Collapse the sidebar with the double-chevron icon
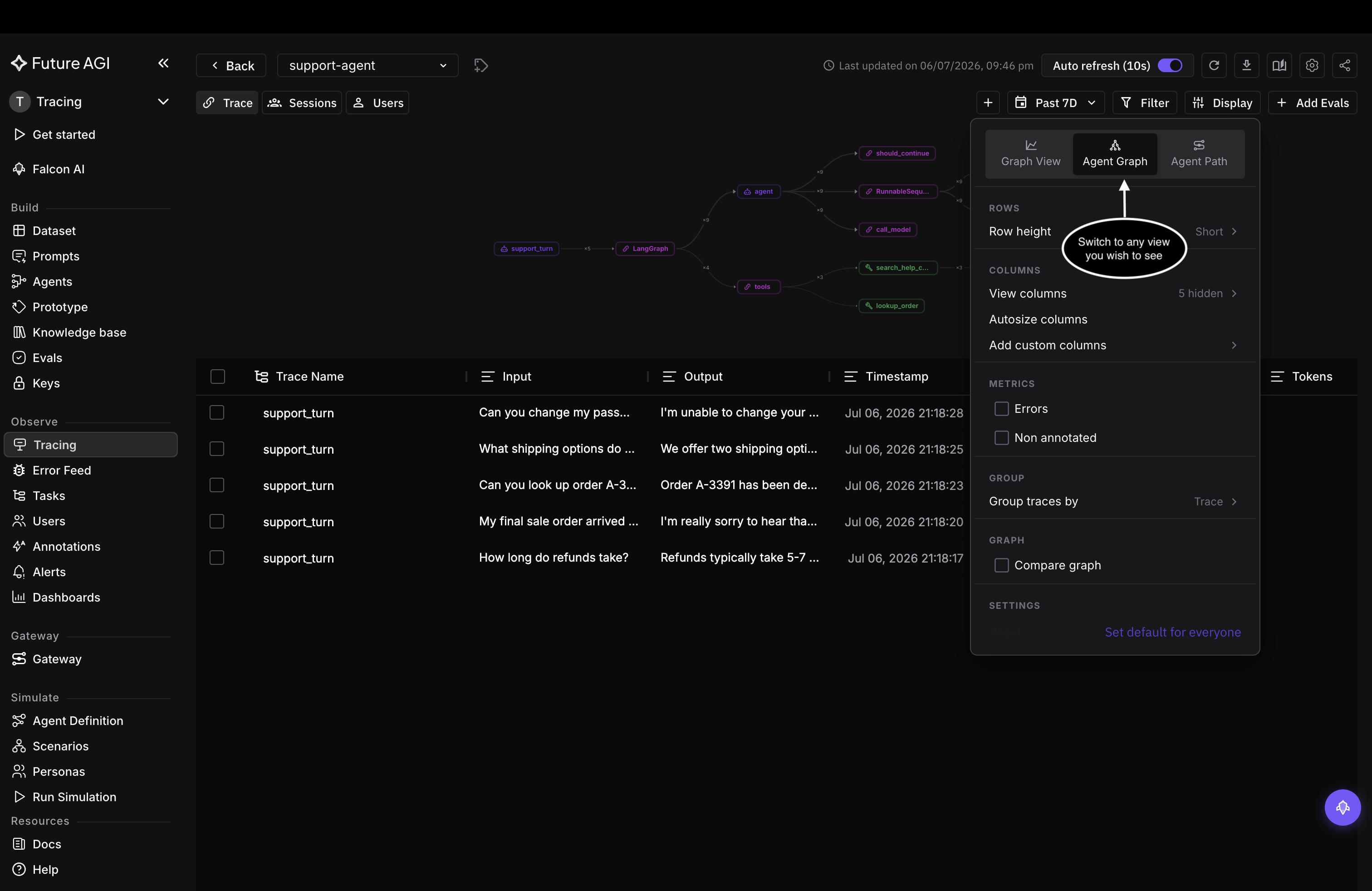Image resolution: width=1372 pixels, height=891 pixels. tap(163, 63)
